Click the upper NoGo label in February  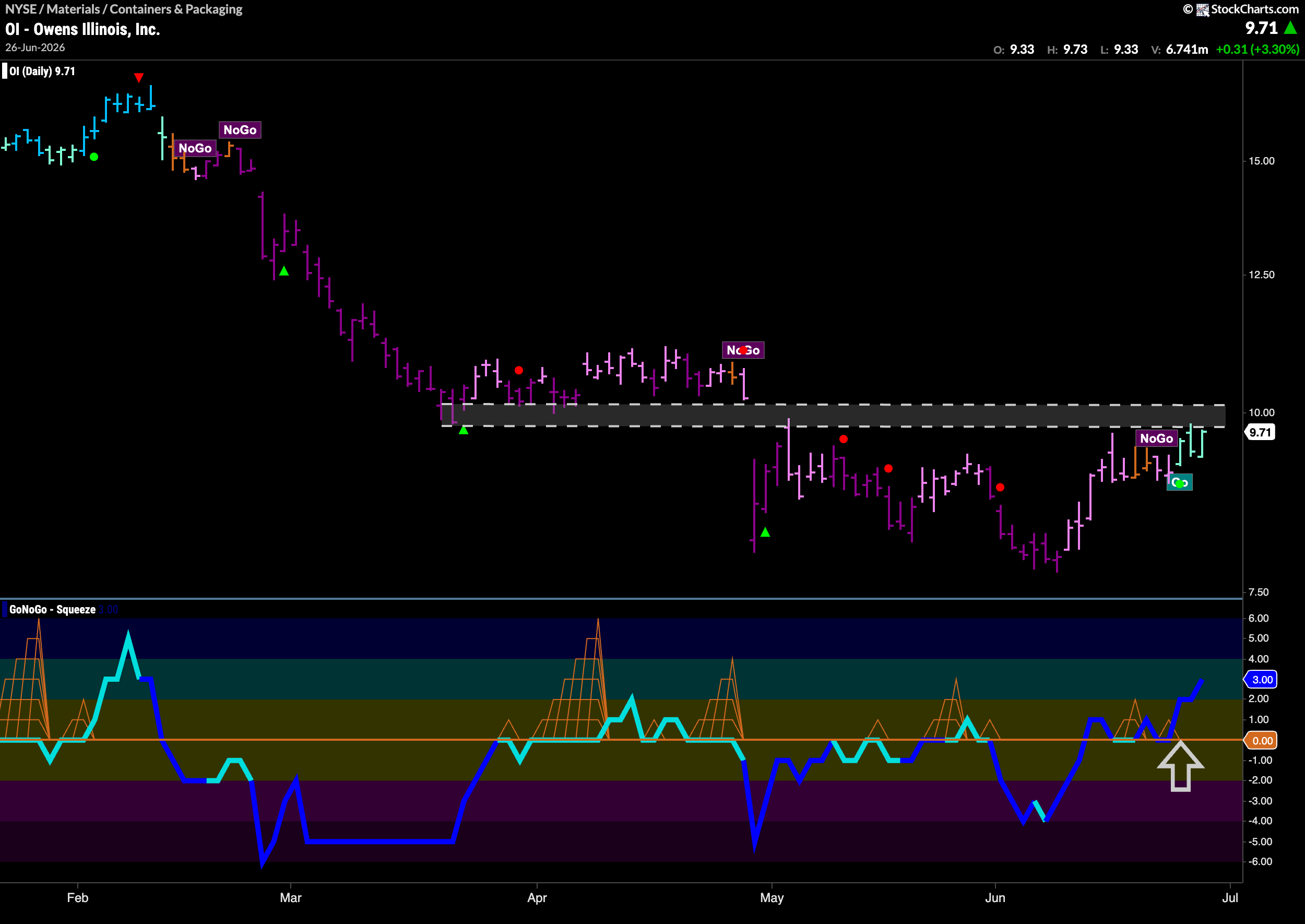[240, 131]
